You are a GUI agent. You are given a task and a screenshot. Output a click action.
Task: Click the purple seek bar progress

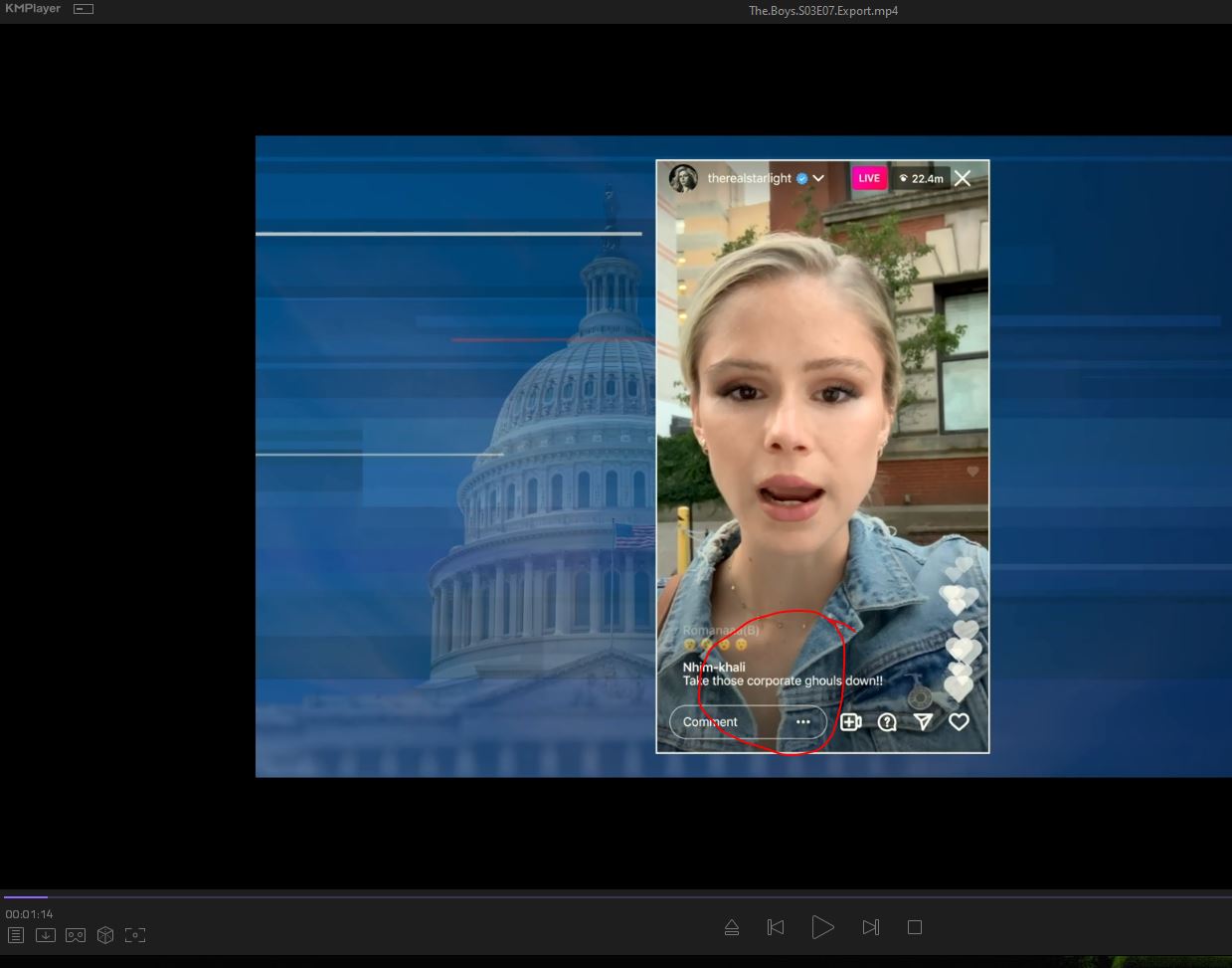pyautogui.click(x=26, y=896)
